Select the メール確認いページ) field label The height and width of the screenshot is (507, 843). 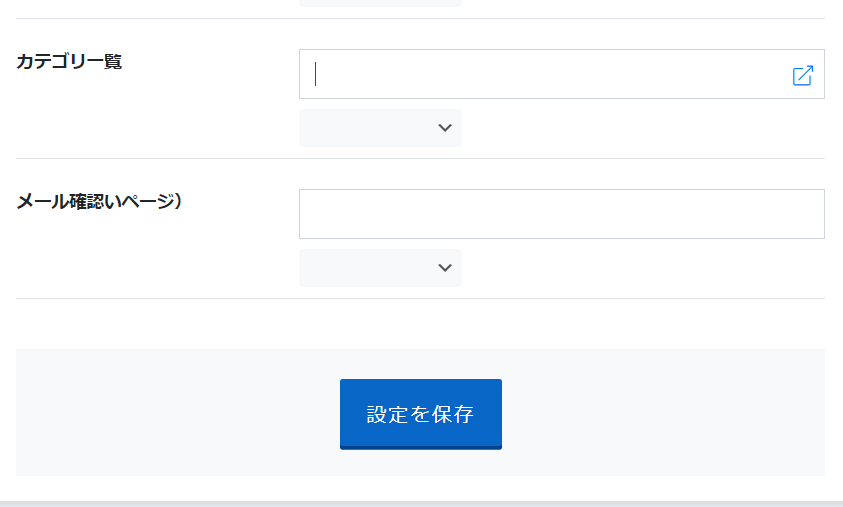click(x=99, y=201)
